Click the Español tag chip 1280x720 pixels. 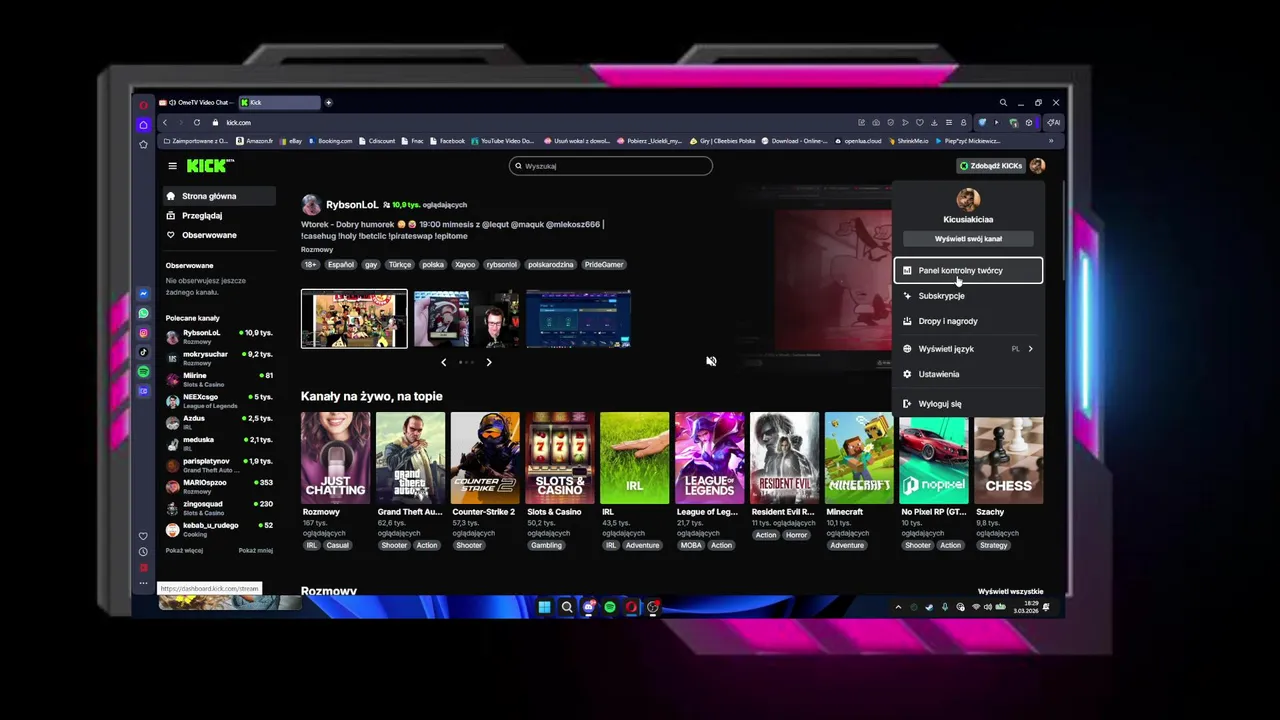coord(341,265)
